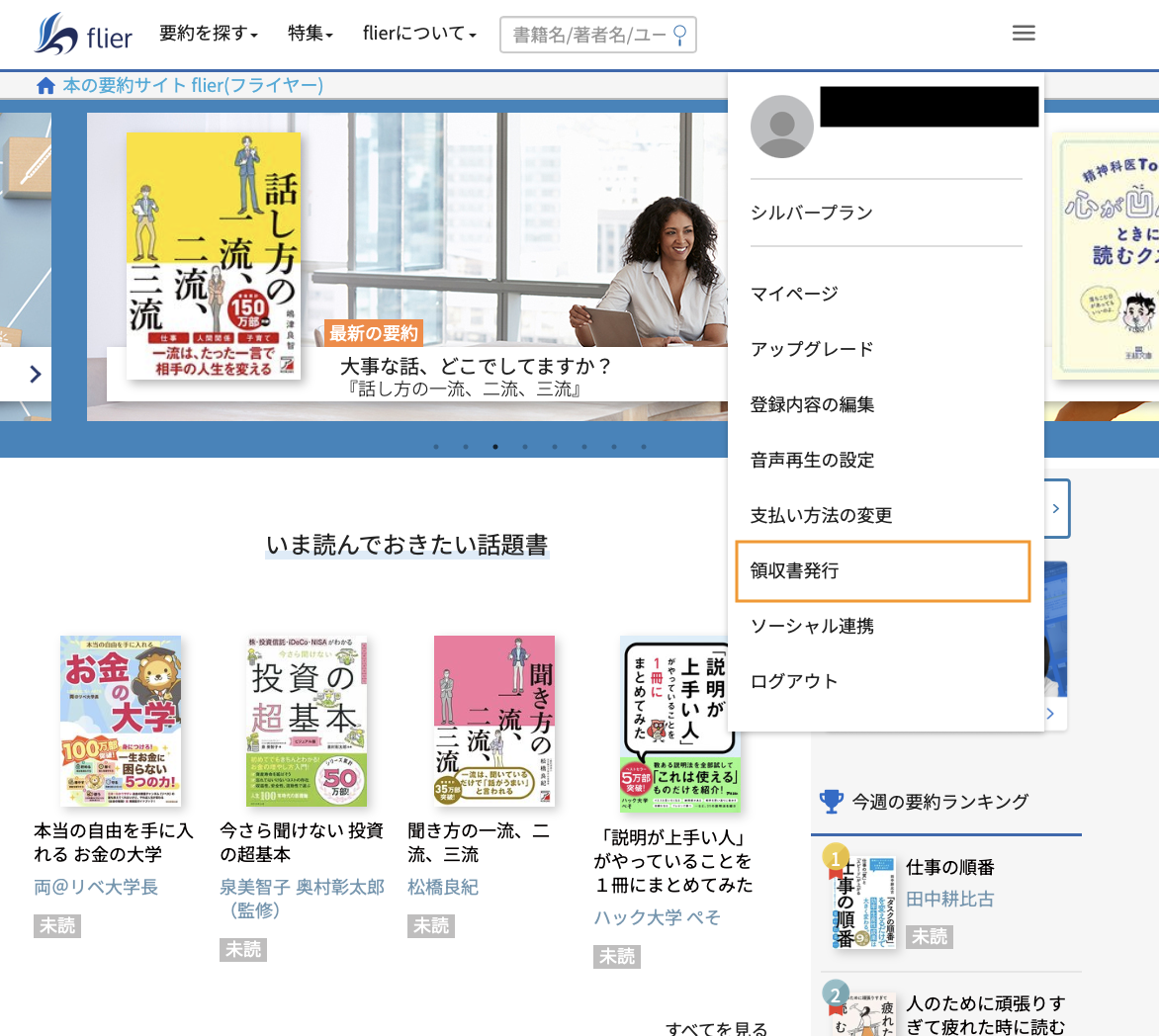Select 支払い方法の変更 menu item
Image resolution: width=1159 pixels, height=1036 pixels.
[821, 515]
